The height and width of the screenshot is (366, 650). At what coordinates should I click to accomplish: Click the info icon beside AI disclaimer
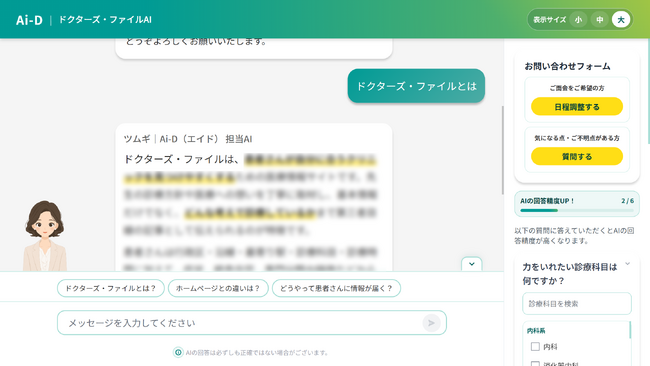(178, 352)
